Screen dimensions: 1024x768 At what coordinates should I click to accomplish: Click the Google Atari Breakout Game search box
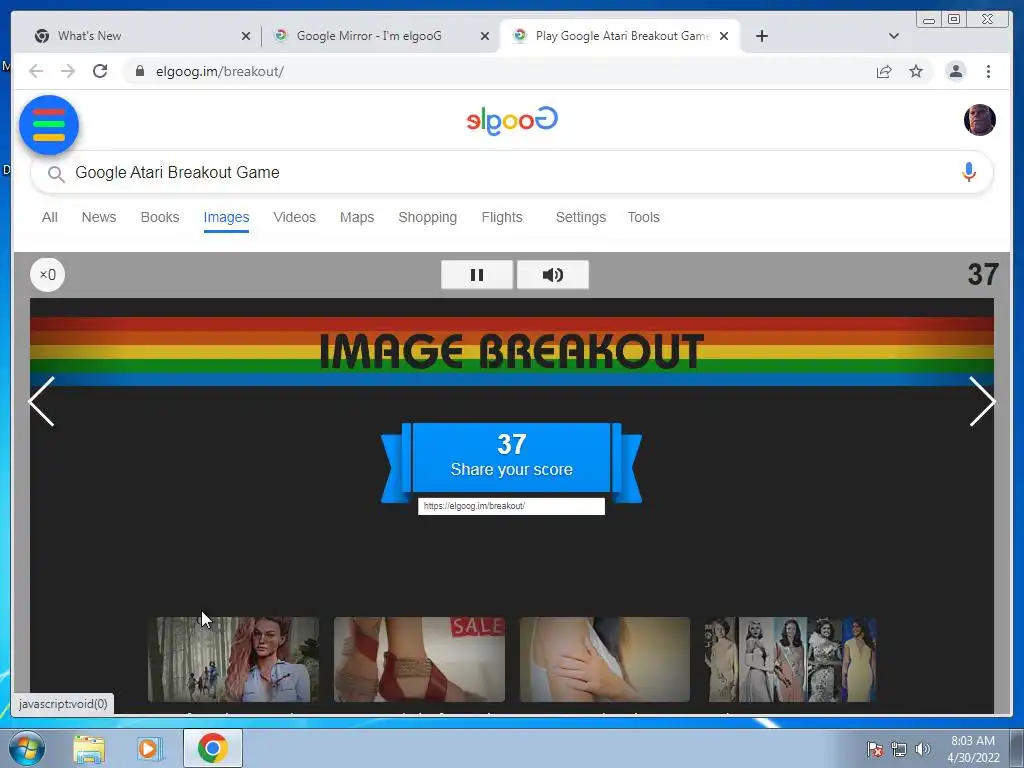[x=511, y=172]
